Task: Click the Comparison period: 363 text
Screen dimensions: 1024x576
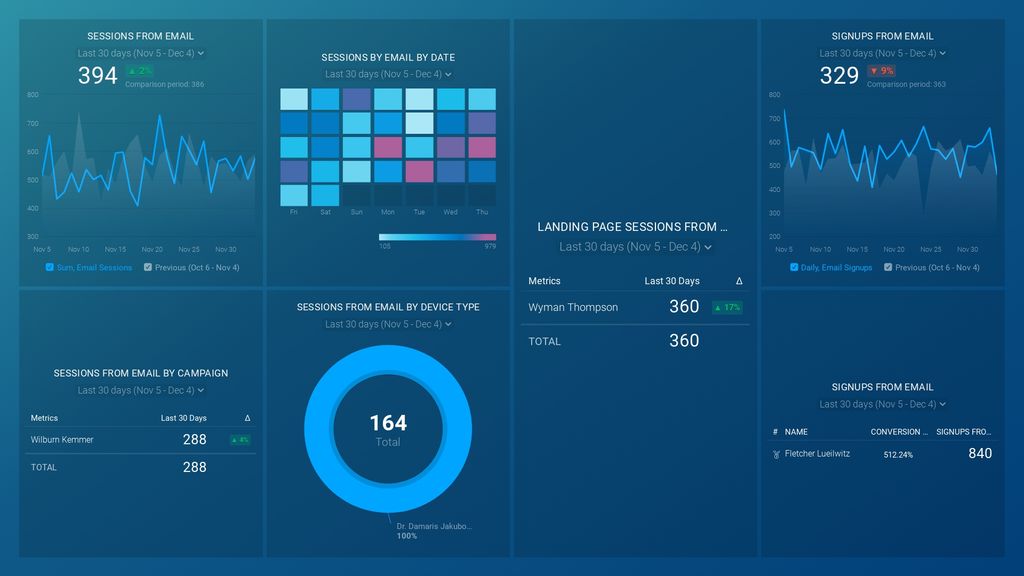Action: [906, 84]
